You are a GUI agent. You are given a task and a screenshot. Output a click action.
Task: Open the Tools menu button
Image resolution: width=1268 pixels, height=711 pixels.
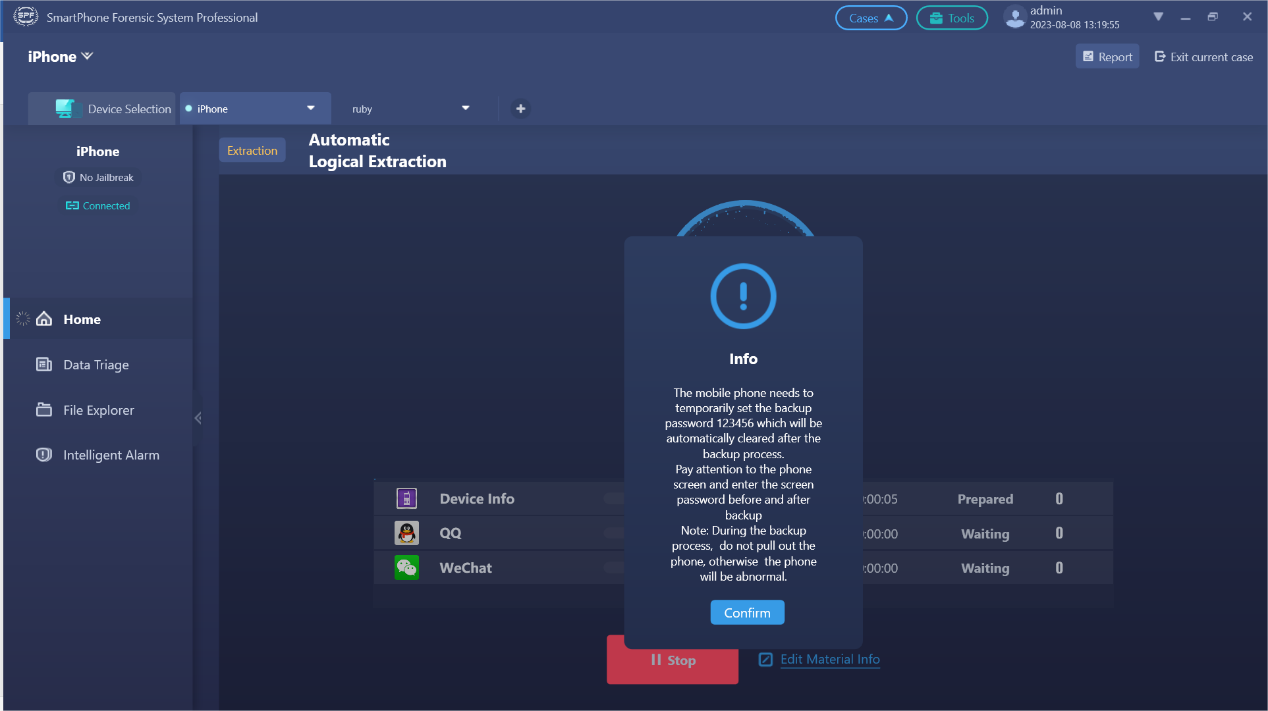[952, 18]
